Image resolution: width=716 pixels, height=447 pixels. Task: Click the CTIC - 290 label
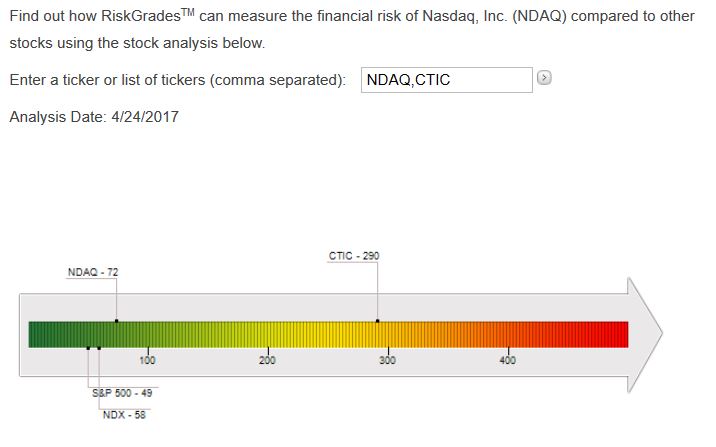[354, 256]
